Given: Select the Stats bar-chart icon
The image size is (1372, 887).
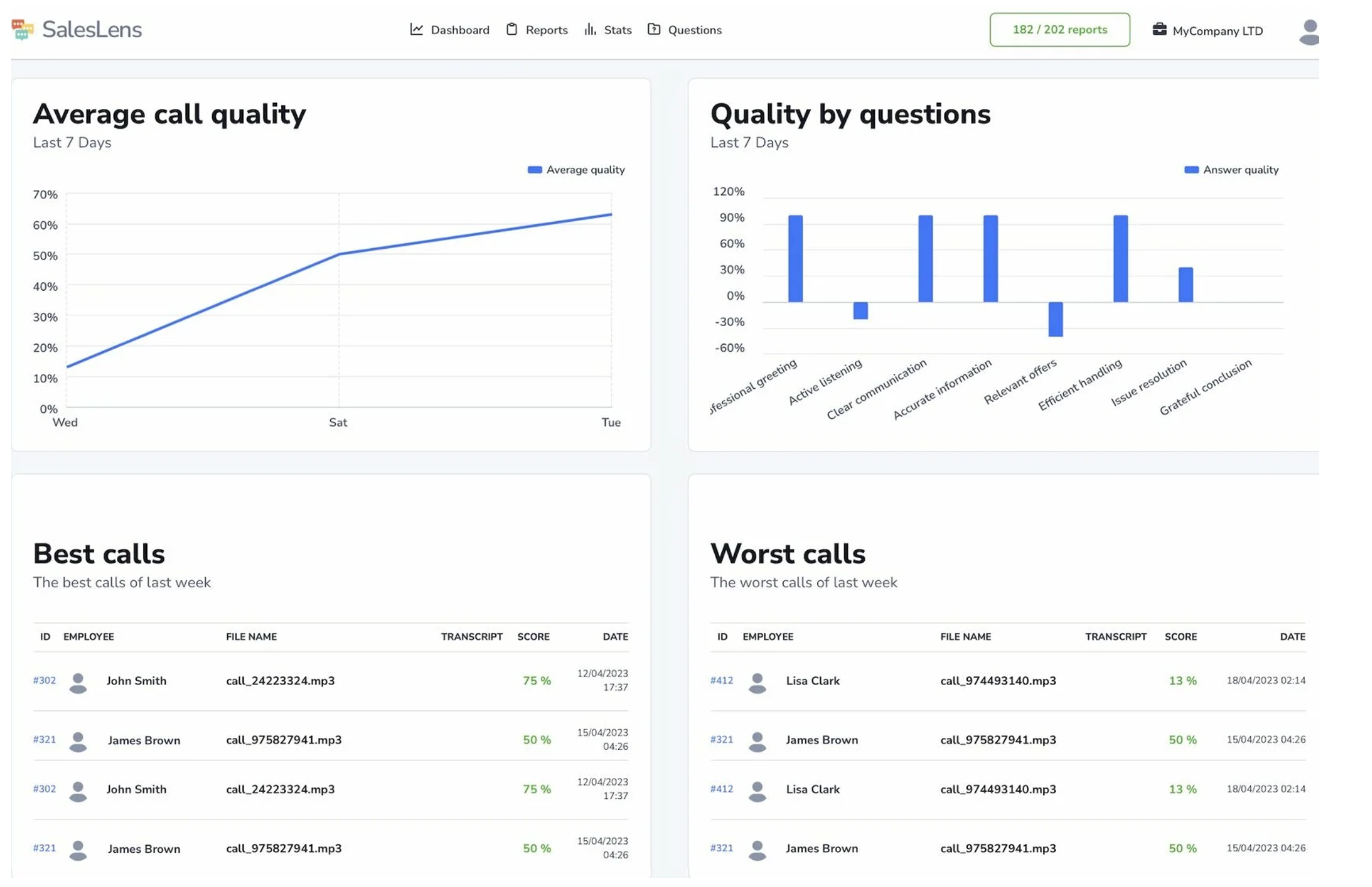Looking at the screenshot, I should pyautogui.click(x=590, y=29).
